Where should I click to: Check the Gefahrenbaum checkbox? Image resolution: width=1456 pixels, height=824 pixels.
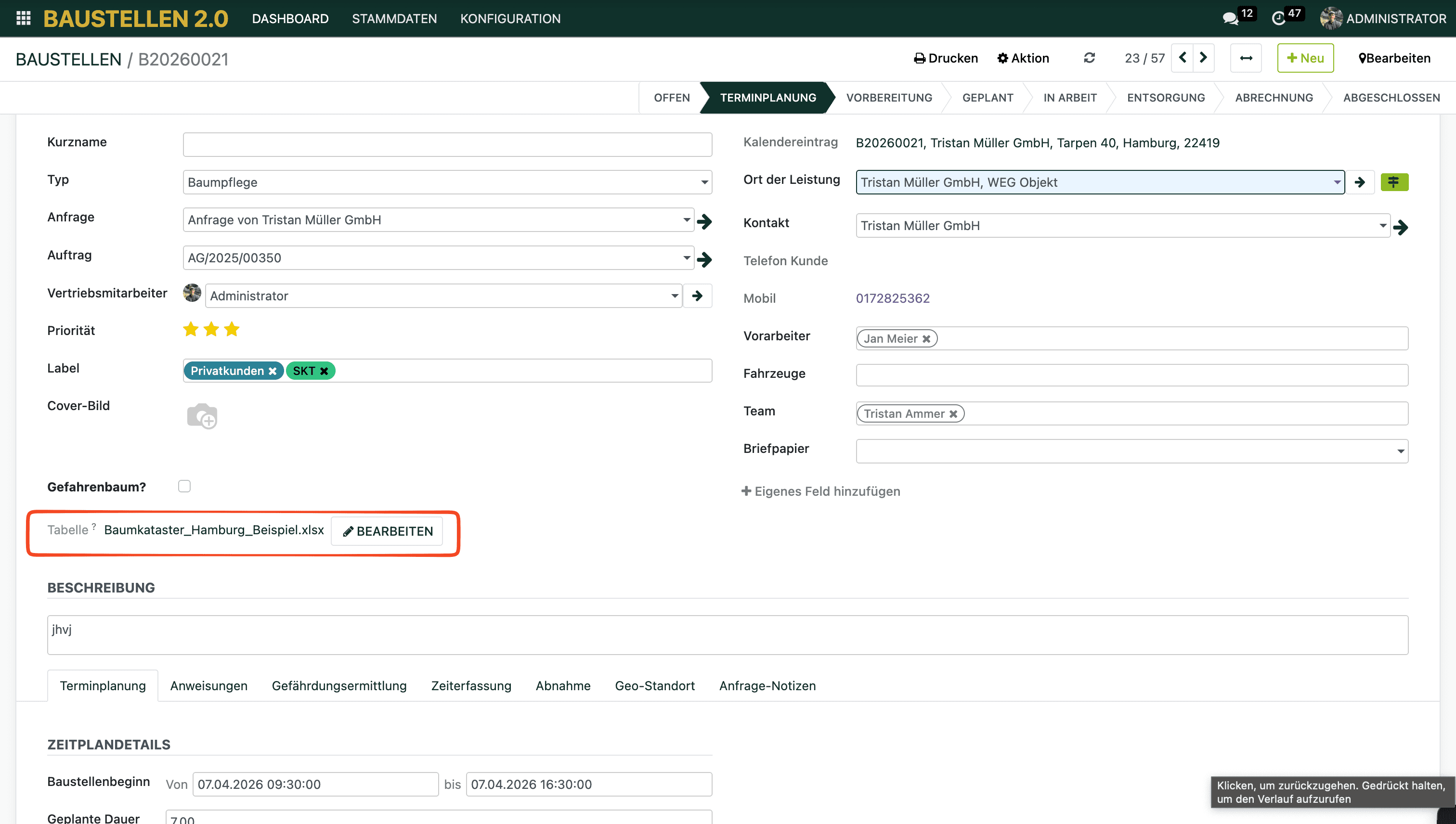click(x=184, y=486)
